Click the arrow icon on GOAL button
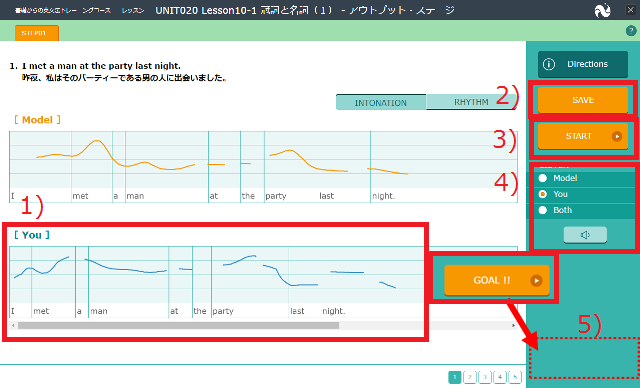Image resolution: width=640 pixels, height=388 pixels. [536, 281]
